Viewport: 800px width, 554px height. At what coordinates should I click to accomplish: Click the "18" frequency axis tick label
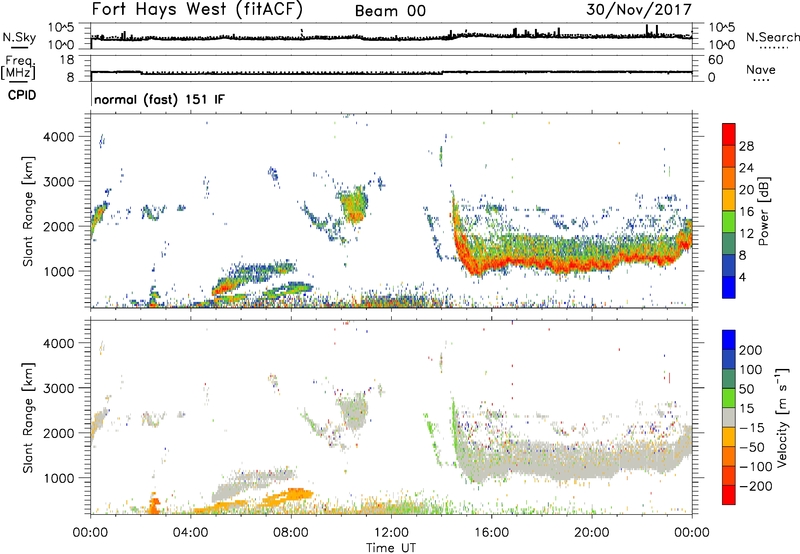tap(67, 60)
